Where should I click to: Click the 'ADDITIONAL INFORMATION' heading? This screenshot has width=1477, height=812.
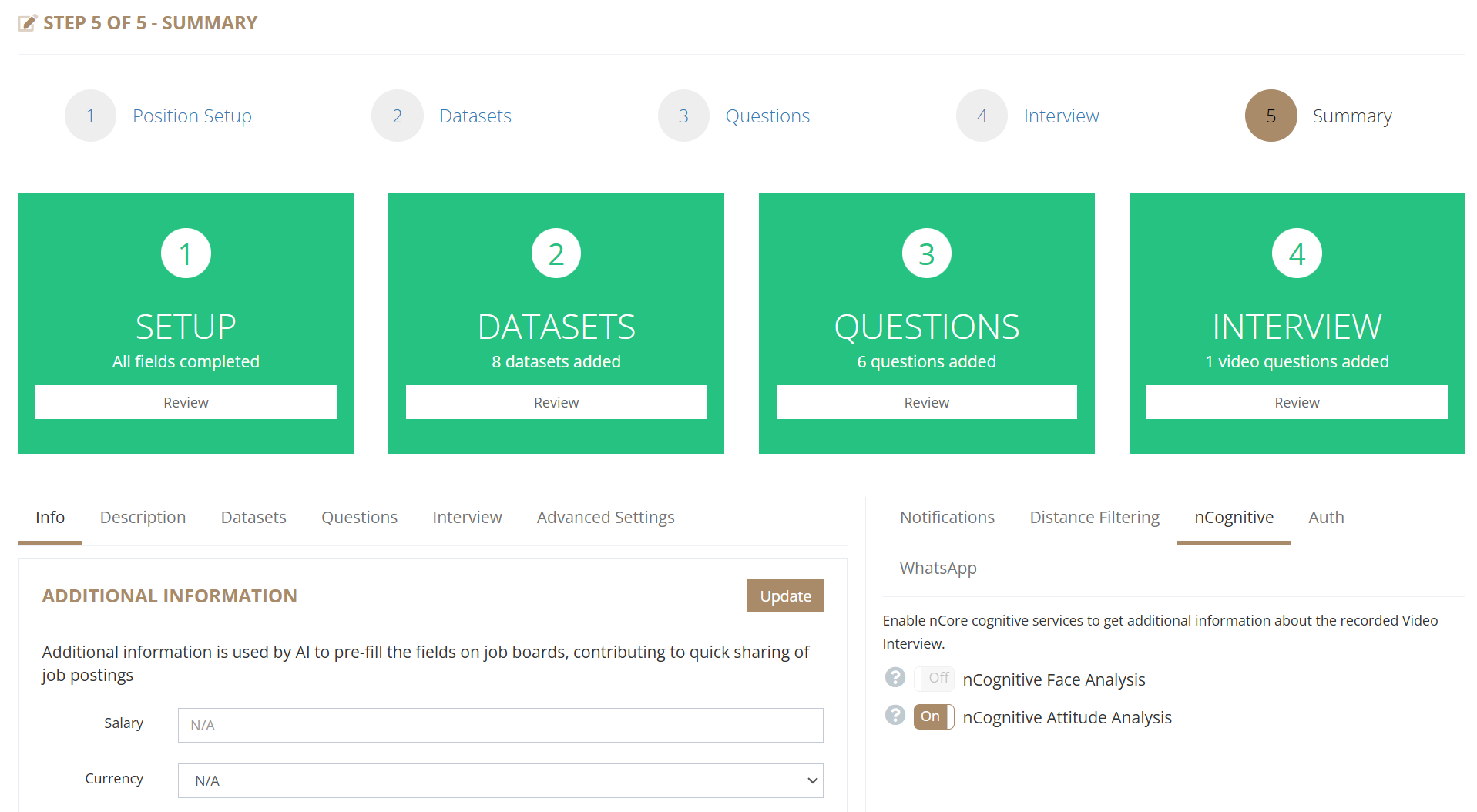click(x=170, y=596)
